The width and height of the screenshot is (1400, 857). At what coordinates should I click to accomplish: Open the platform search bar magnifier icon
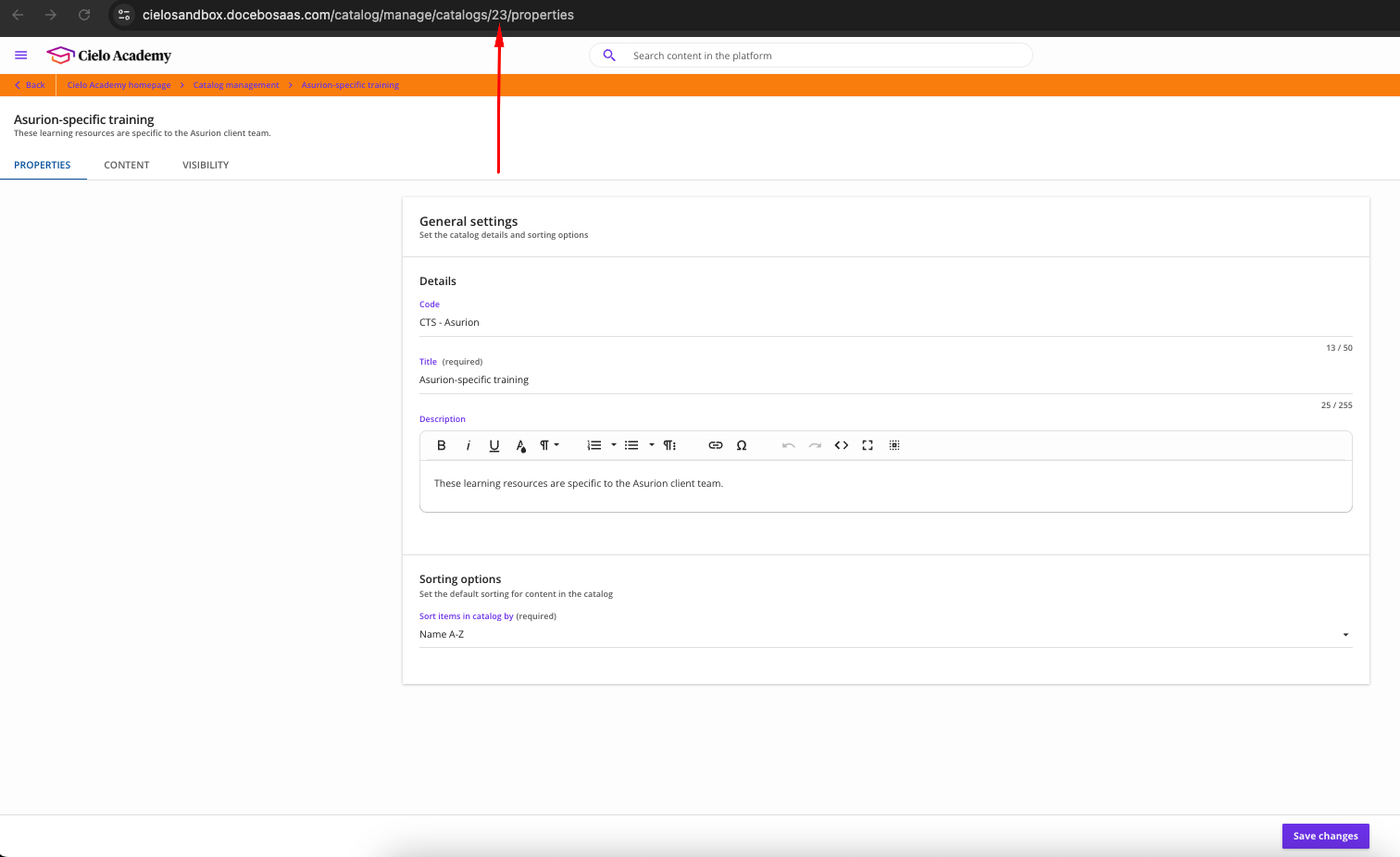608,55
